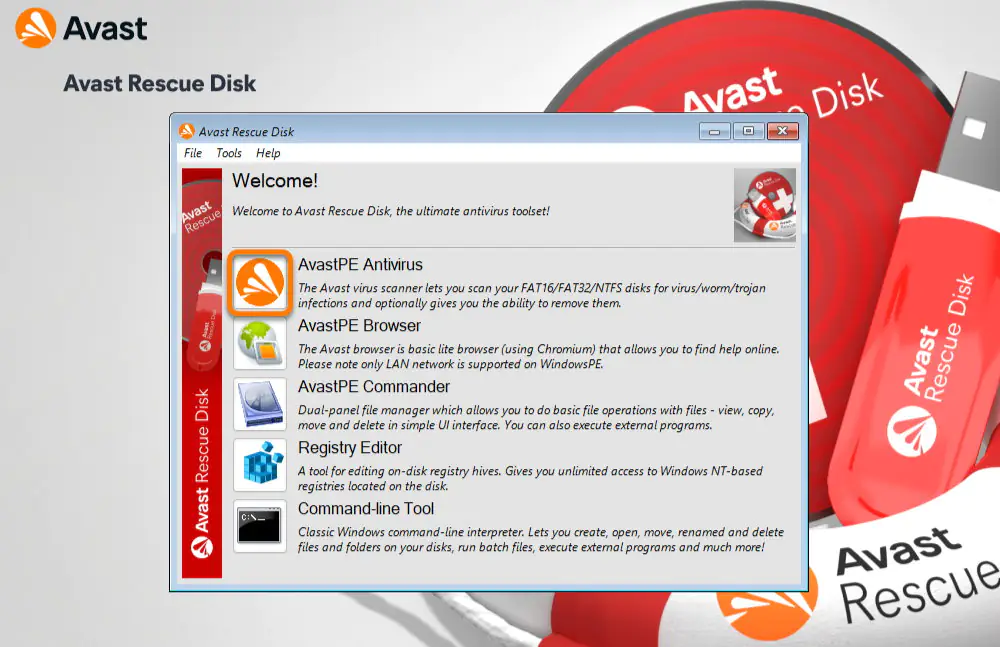This screenshot has height=647, width=1000.
Task: Choose the "Command-line Tool" heading label
Action: (366, 509)
